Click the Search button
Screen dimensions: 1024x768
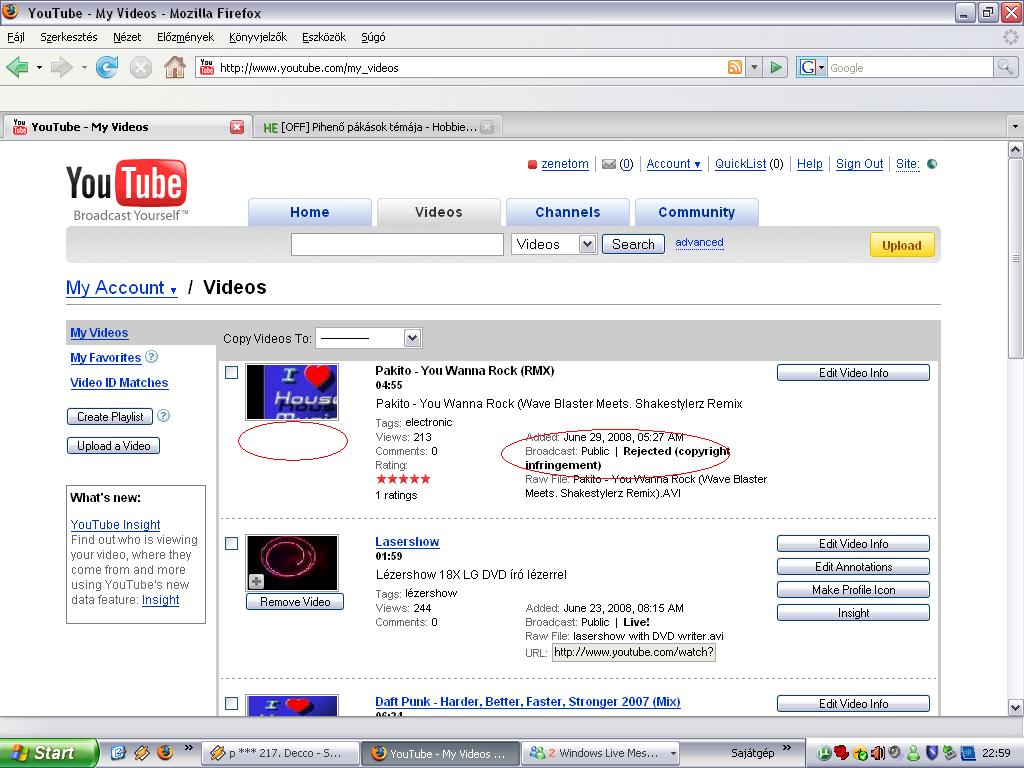(633, 244)
